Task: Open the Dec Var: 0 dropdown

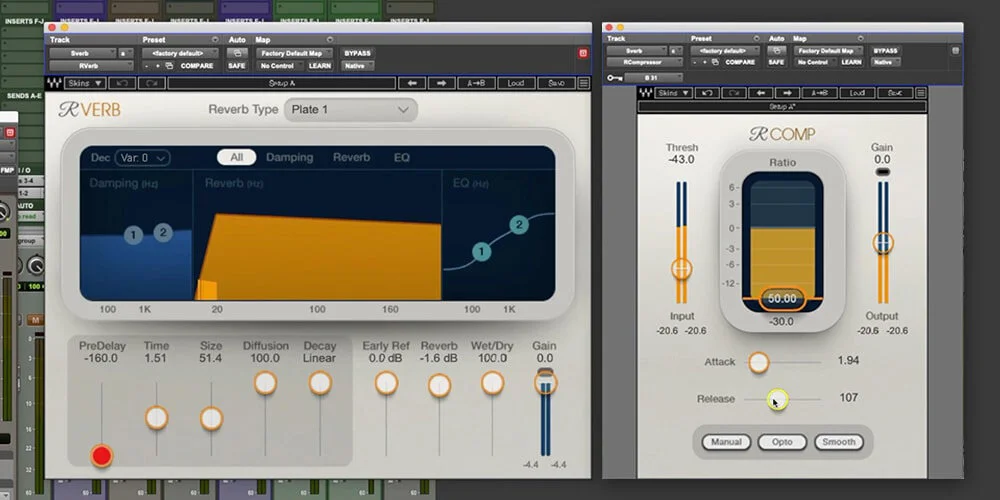Action: coord(143,158)
